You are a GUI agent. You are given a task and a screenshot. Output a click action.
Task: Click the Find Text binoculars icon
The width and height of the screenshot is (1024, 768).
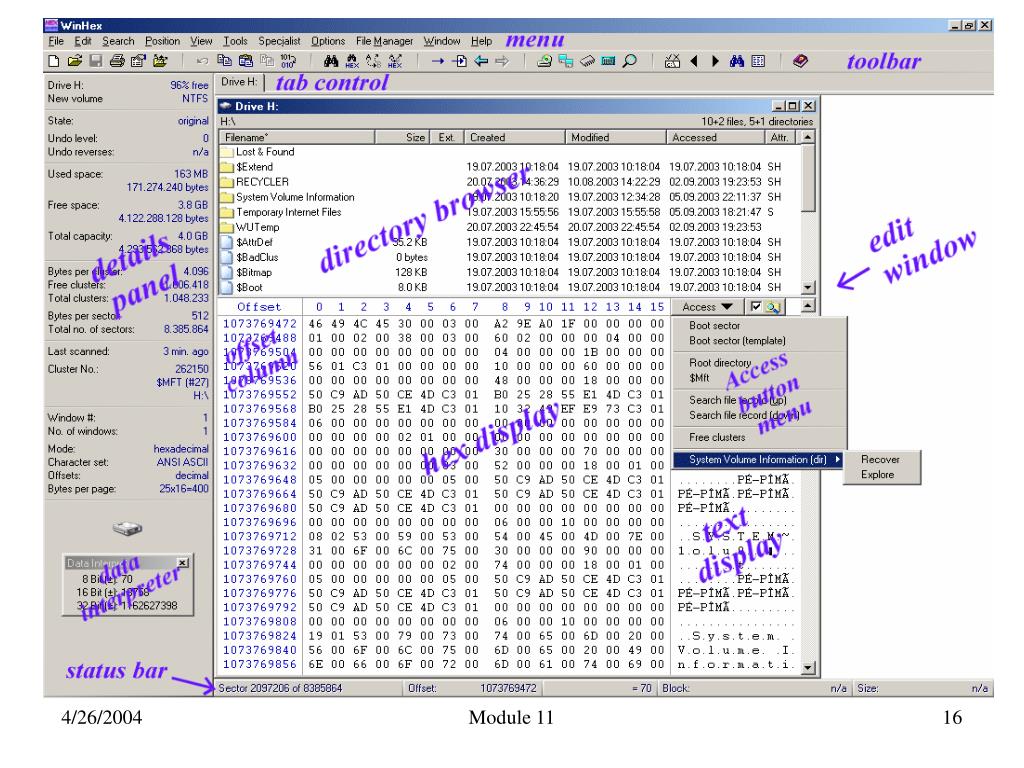[331, 61]
